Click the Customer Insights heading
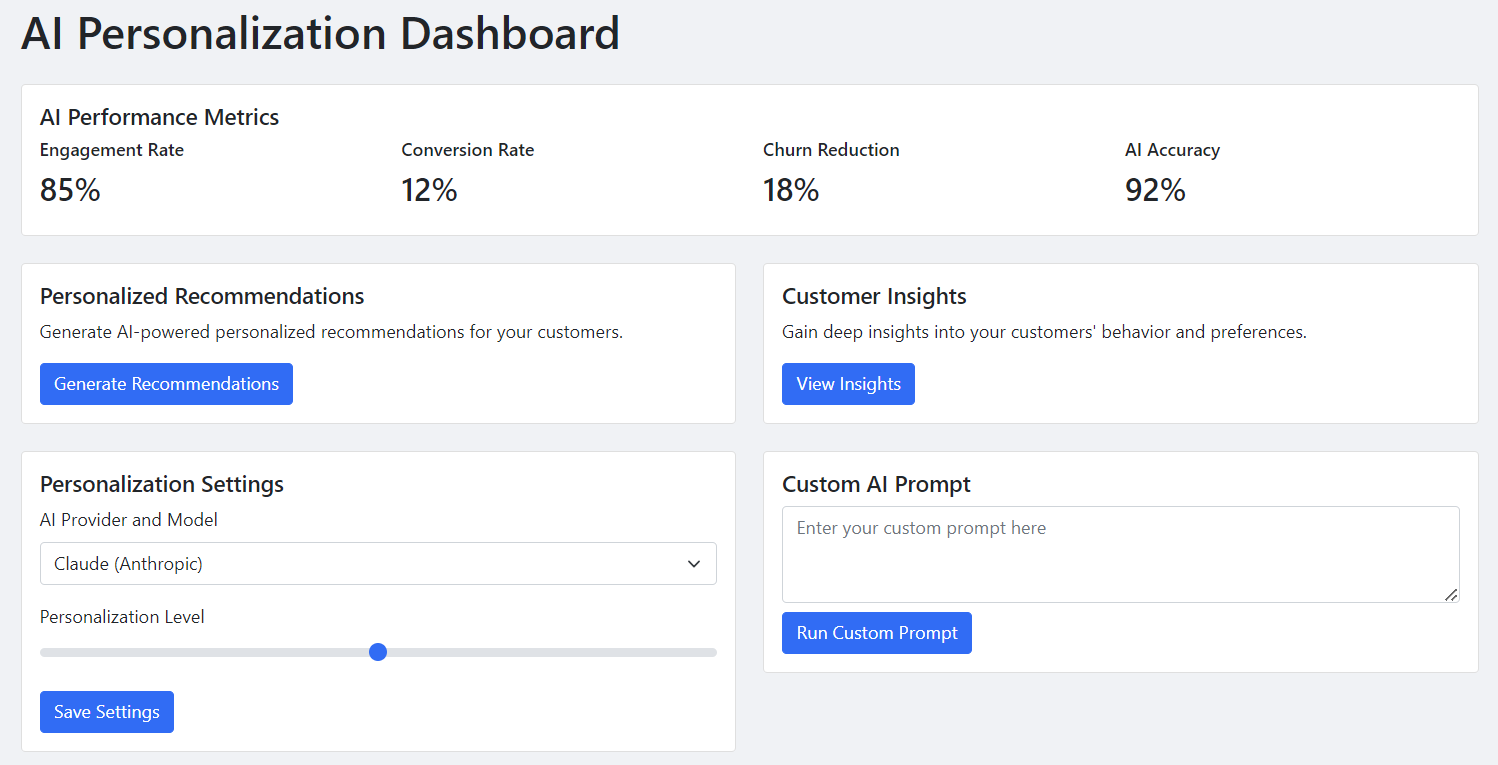The height and width of the screenshot is (765, 1498). [x=874, y=296]
